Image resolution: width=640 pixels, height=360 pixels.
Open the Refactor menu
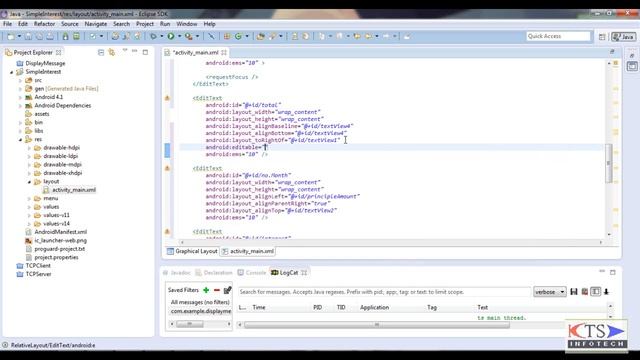(44, 24)
